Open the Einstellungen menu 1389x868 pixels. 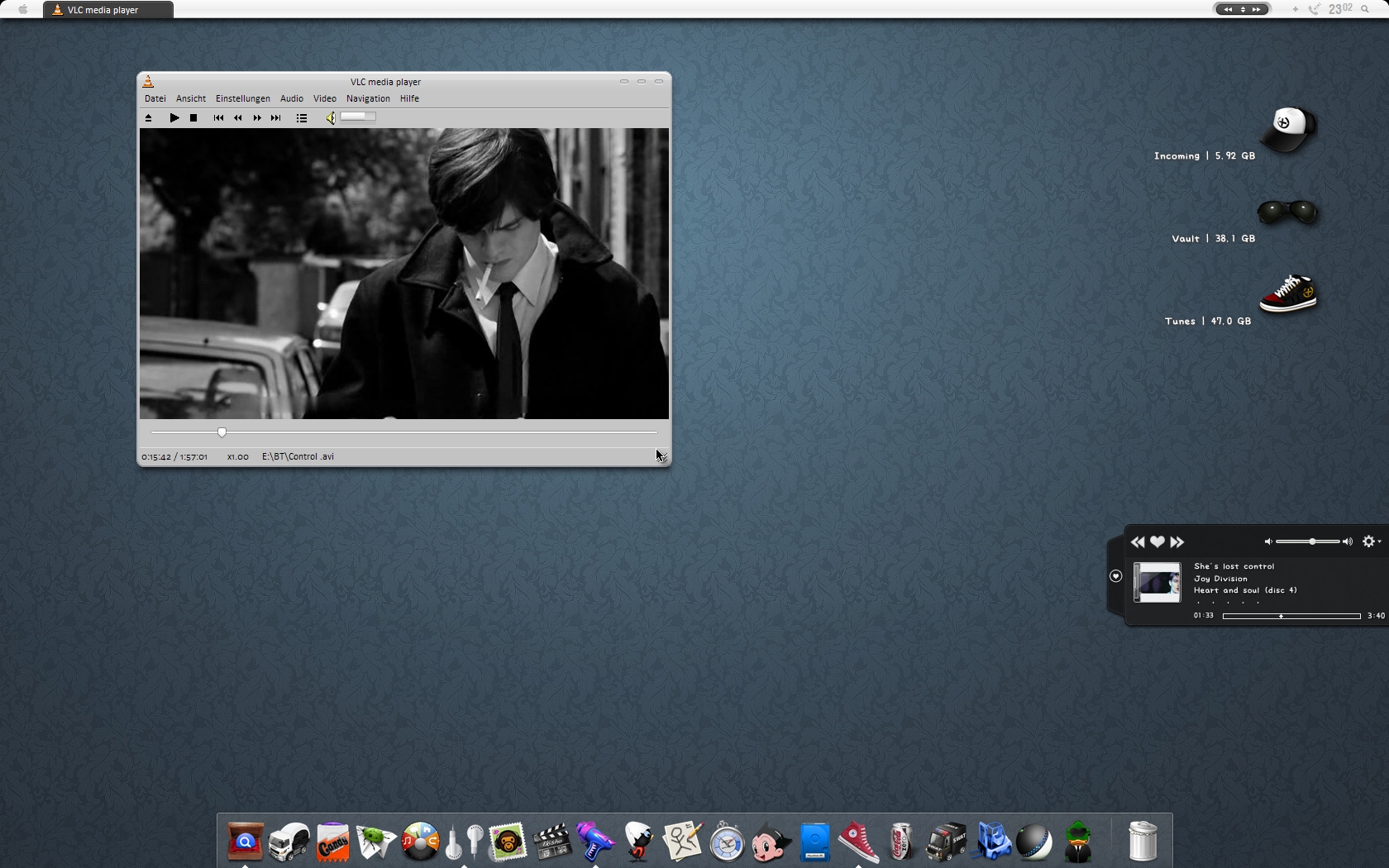click(x=243, y=98)
